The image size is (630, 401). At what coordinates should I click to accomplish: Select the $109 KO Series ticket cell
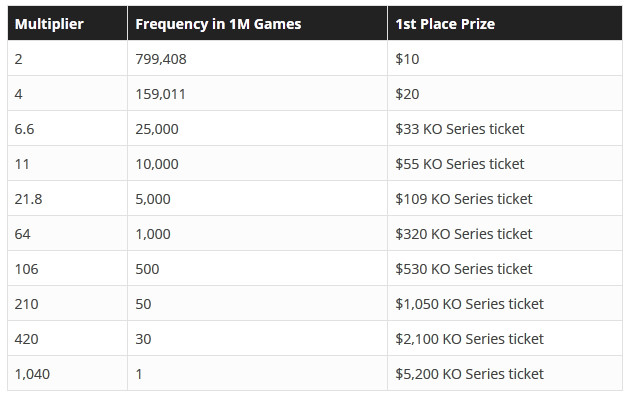click(x=505, y=198)
